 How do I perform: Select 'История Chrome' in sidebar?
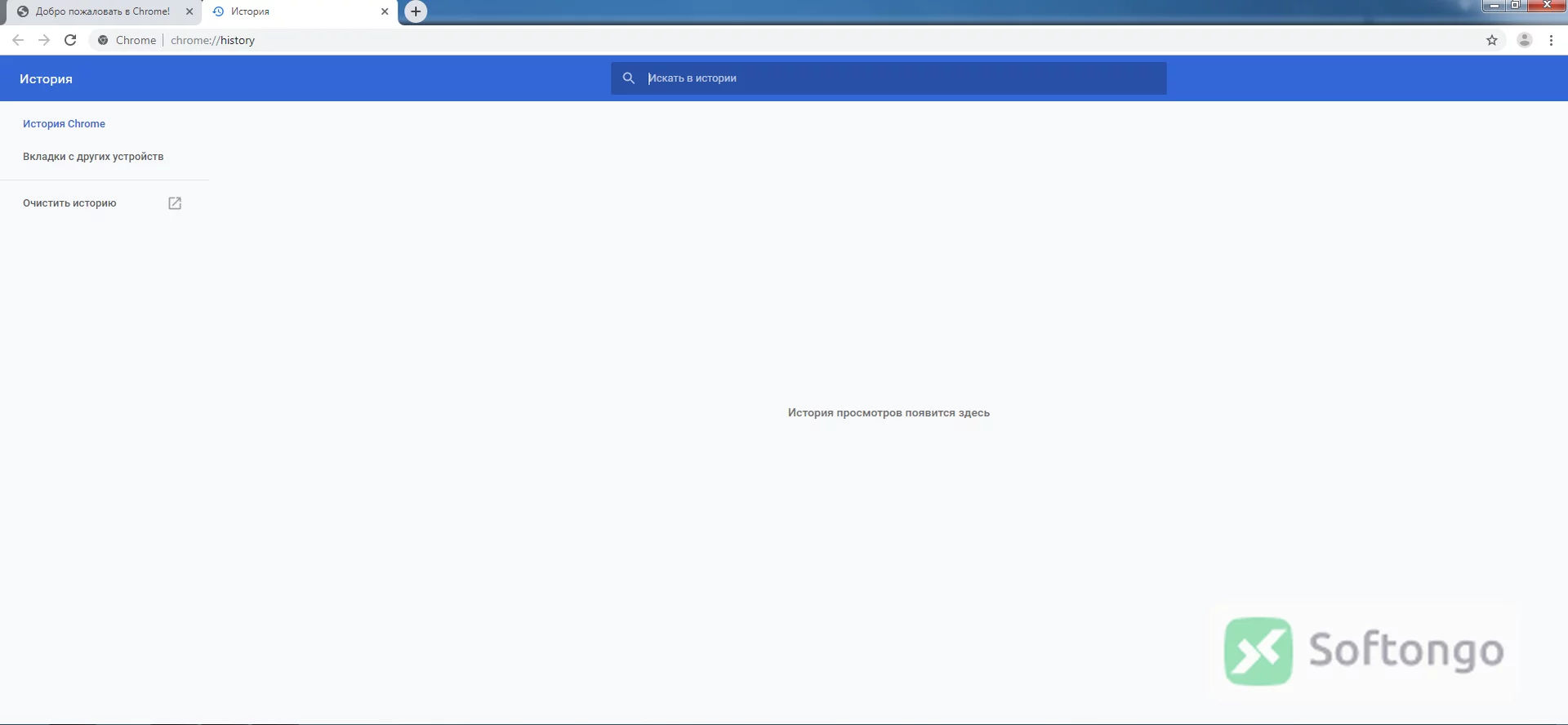(x=64, y=124)
